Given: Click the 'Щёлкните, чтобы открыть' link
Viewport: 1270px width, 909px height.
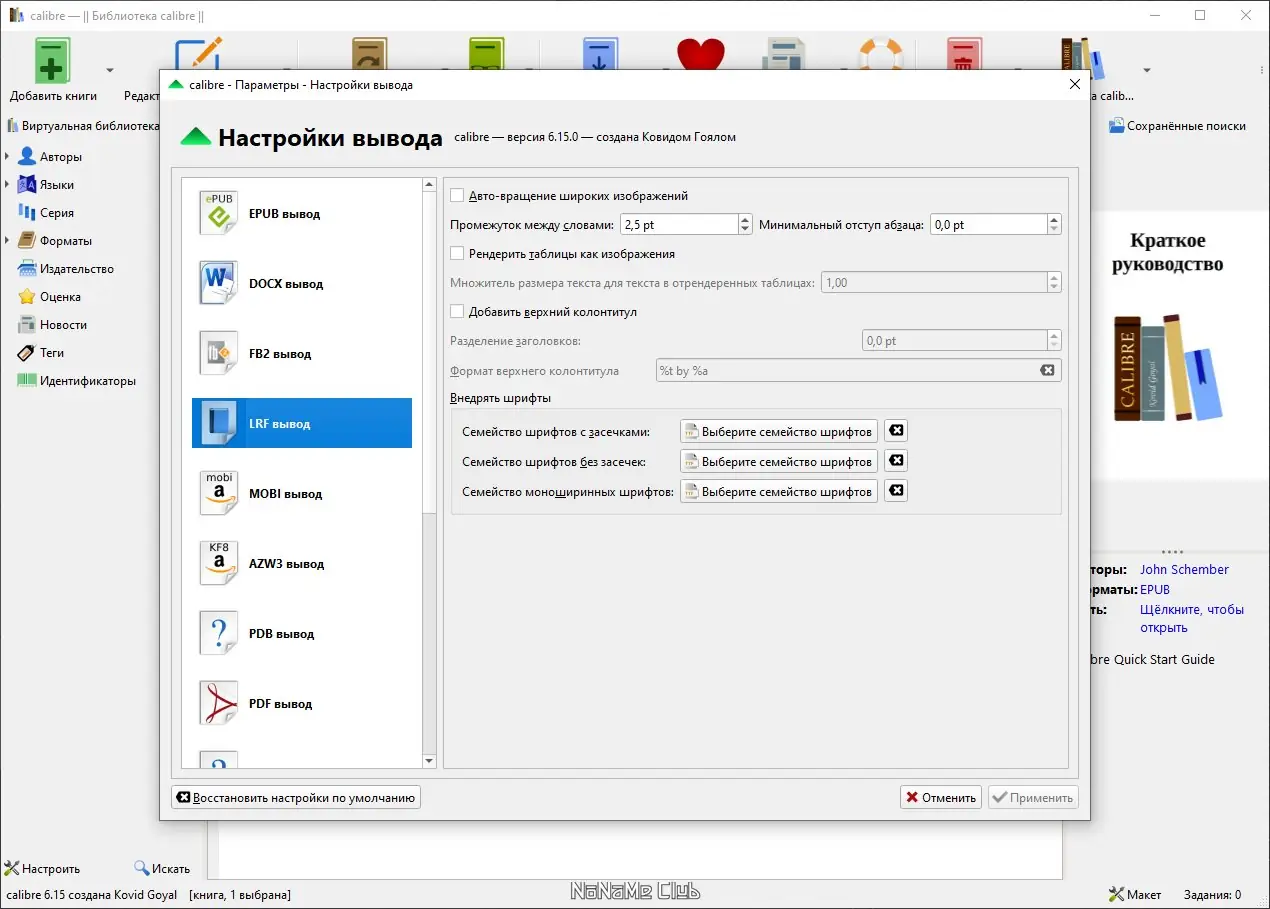Looking at the screenshot, I should coord(1192,618).
